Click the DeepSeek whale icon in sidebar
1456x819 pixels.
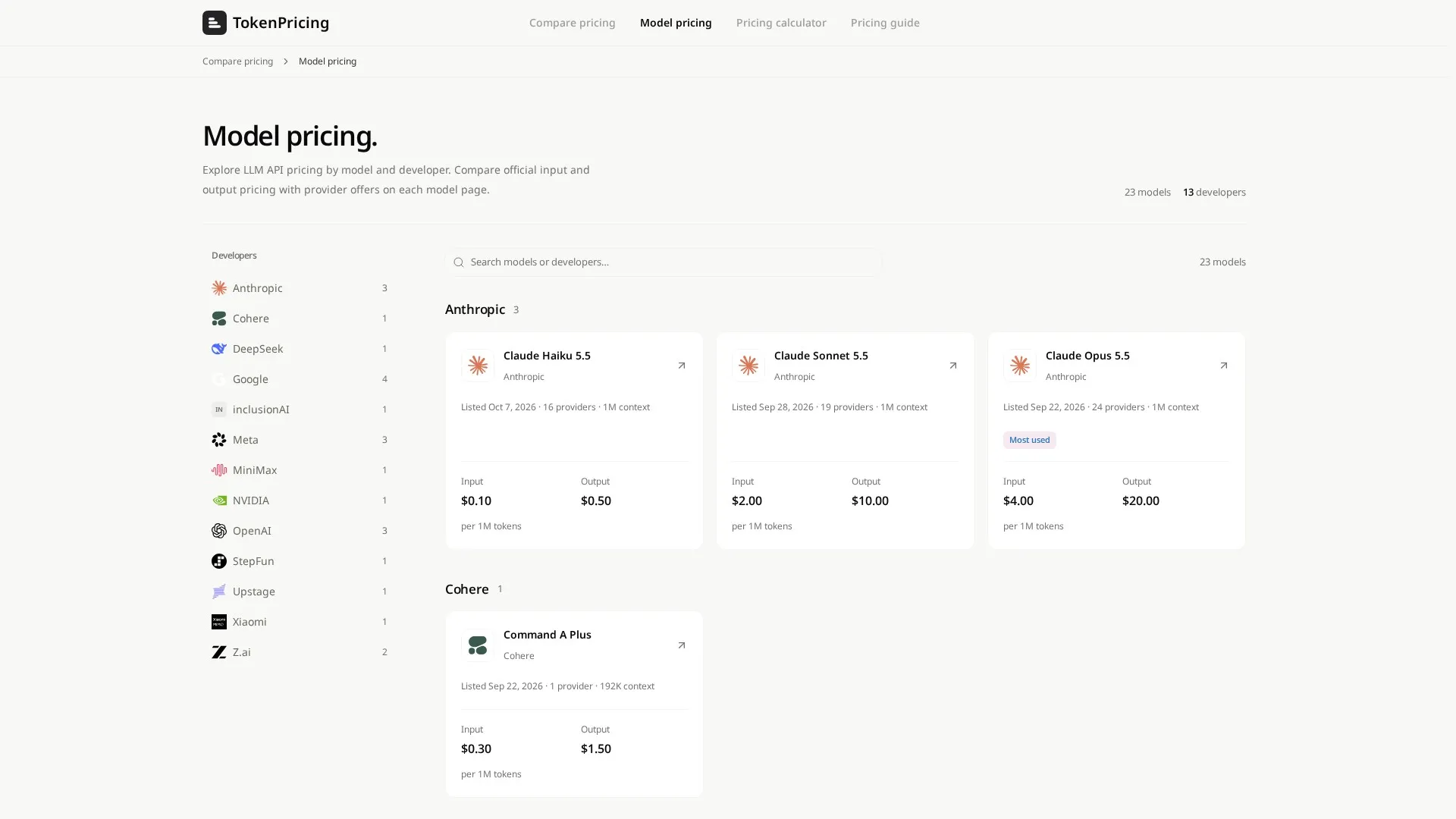tap(219, 349)
